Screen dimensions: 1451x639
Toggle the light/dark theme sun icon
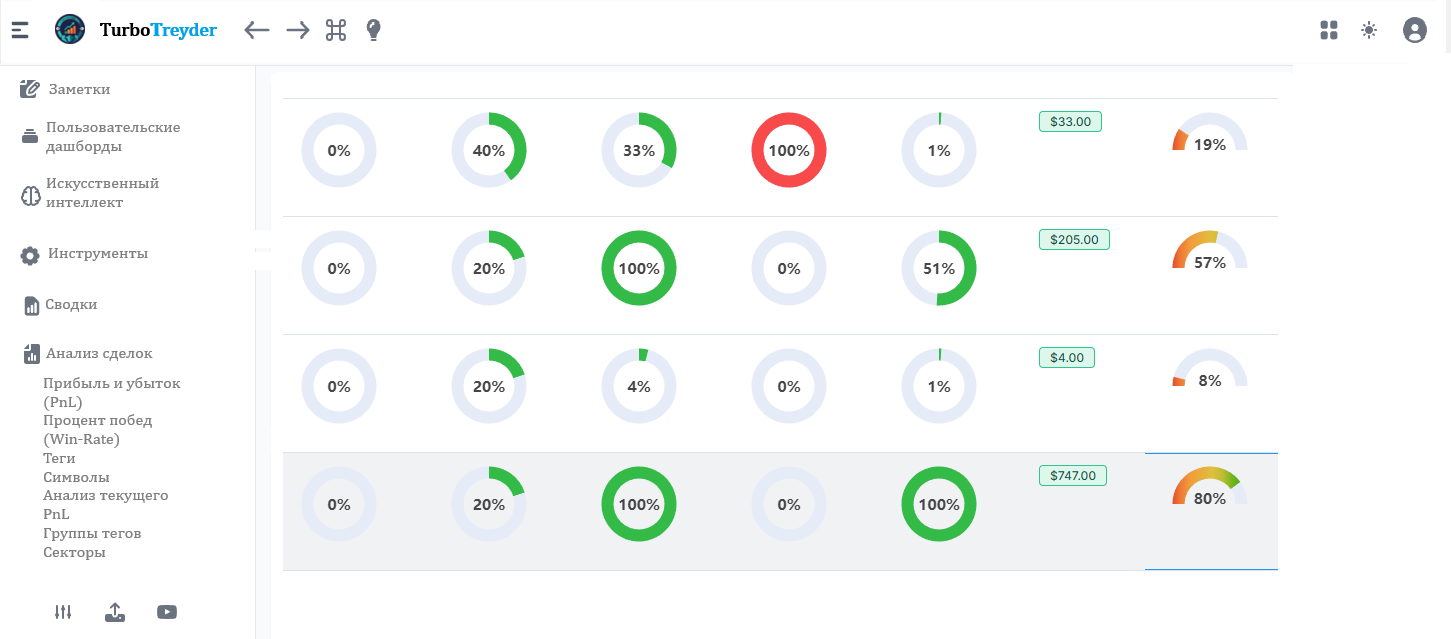1369,30
